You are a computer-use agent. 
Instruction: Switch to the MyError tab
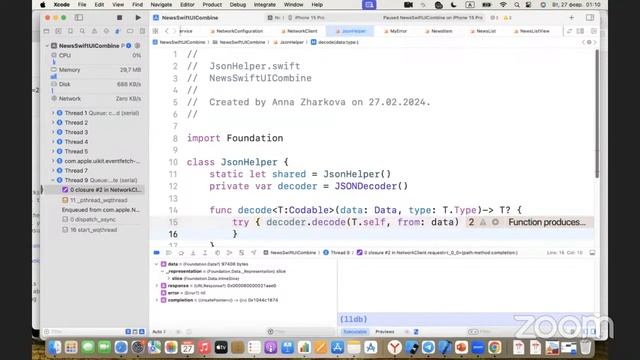[x=396, y=31]
